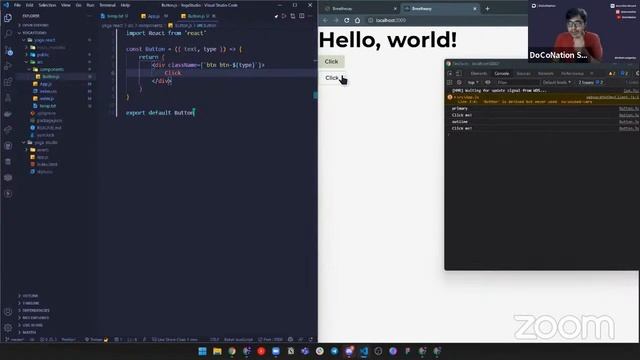This screenshot has width=640, height=360.
Task: Open Button.js source link beside 'outline' log
Action: (x=629, y=122)
